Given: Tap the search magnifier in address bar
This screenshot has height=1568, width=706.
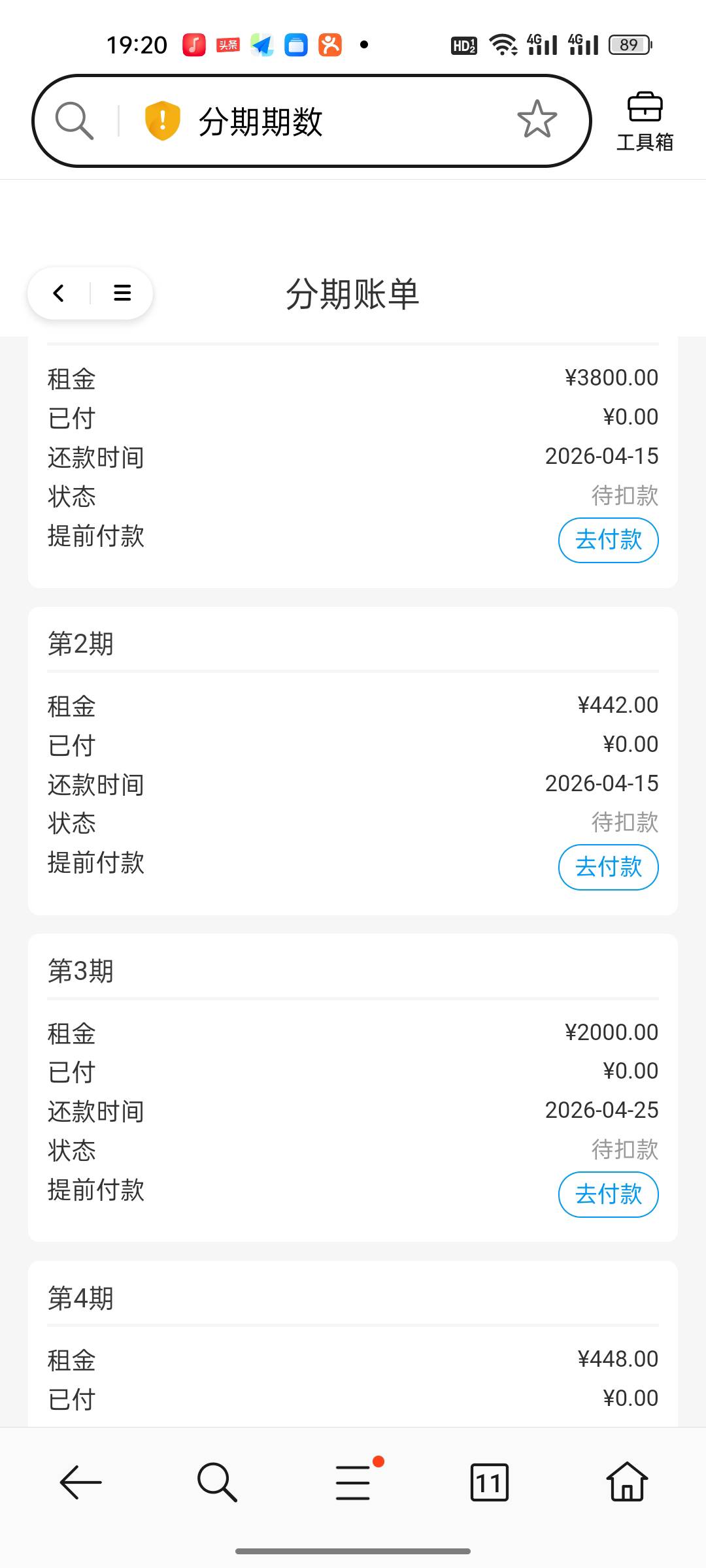Looking at the screenshot, I should click(x=74, y=121).
